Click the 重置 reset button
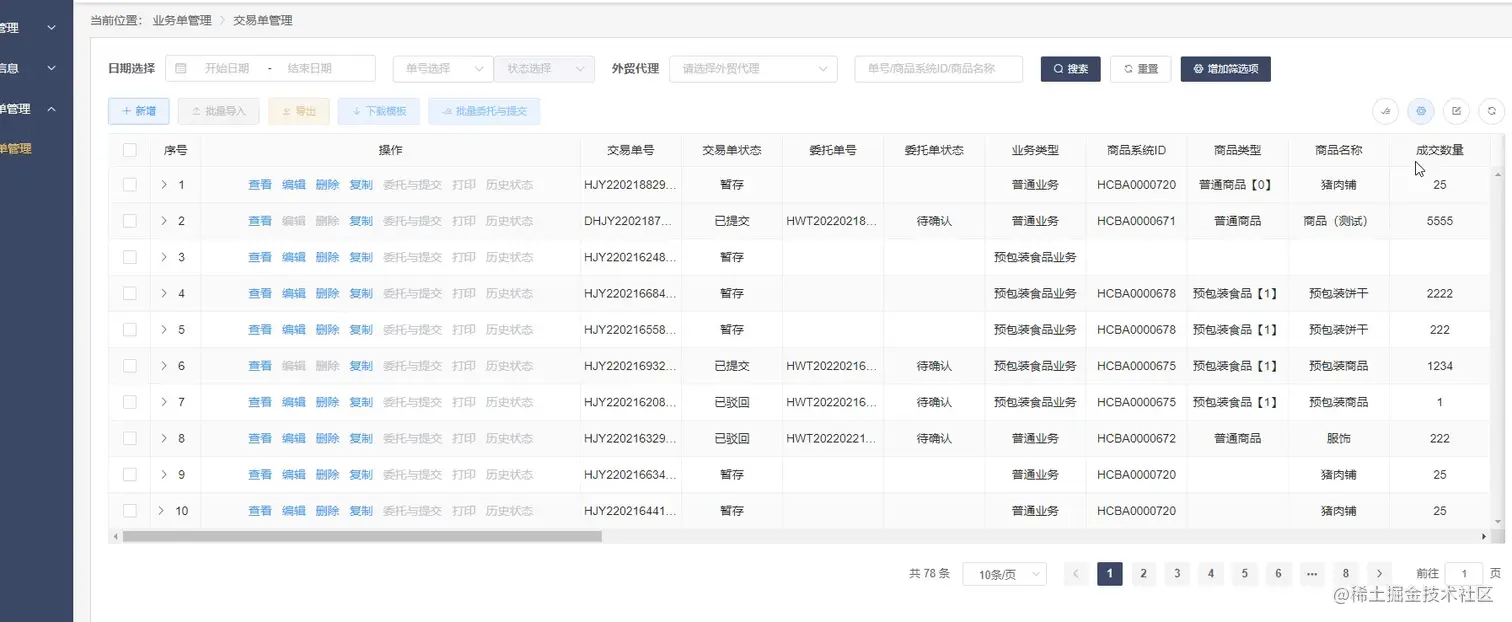The height and width of the screenshot is (622, 1512). [1140, 69]
